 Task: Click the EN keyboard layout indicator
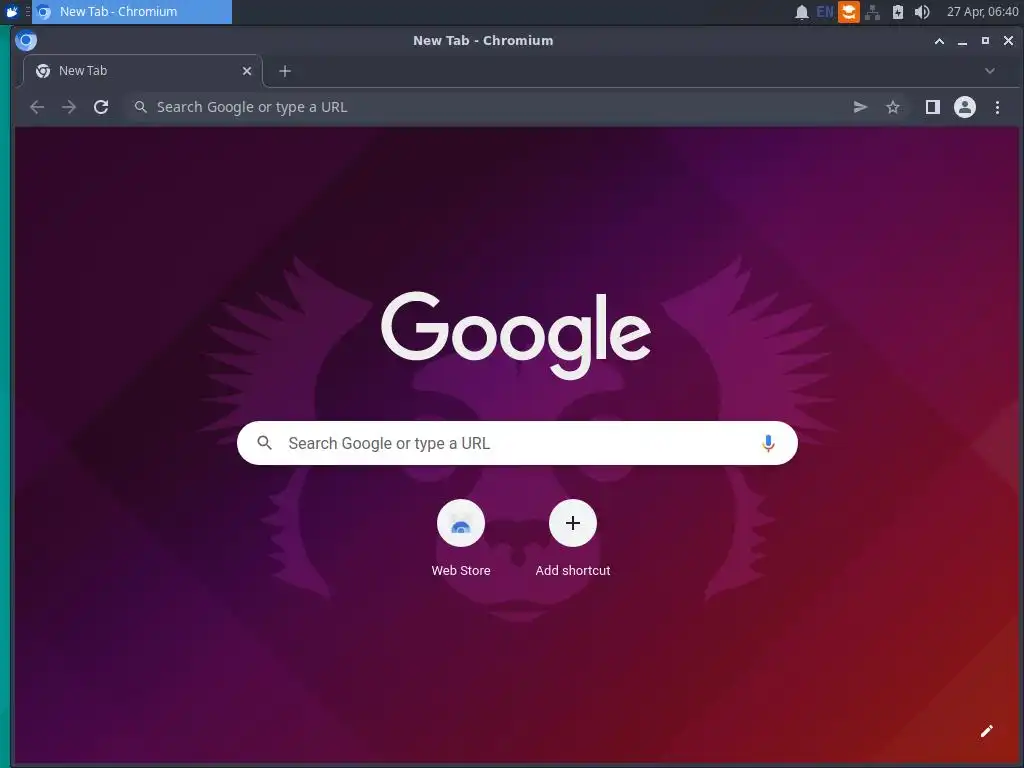point(825,12)
